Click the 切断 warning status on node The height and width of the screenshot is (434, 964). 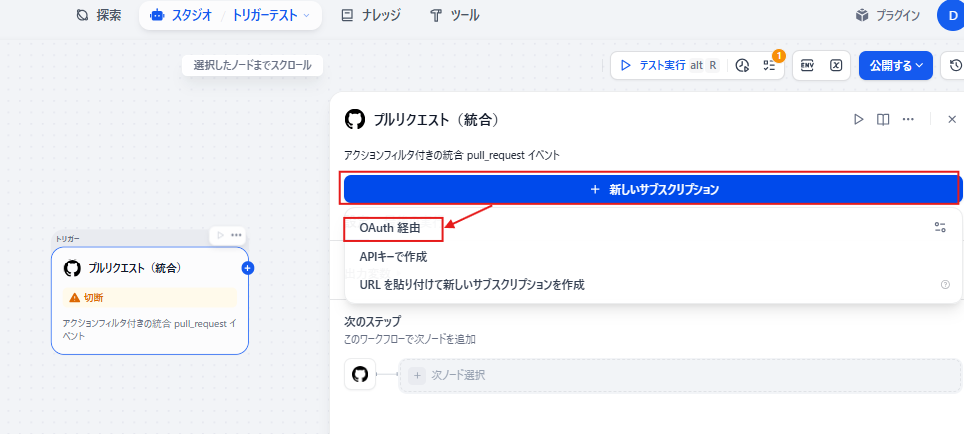pos(149,298)
